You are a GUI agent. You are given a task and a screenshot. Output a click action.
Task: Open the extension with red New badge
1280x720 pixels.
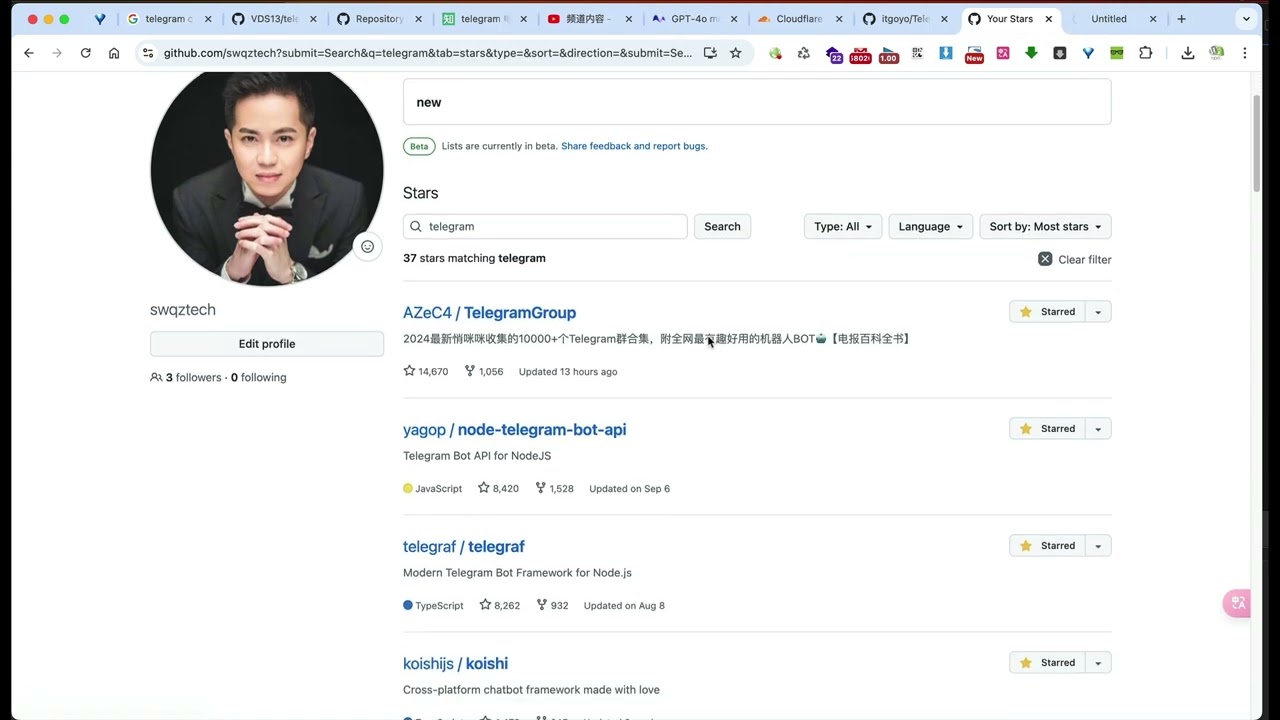click(974, 54)
